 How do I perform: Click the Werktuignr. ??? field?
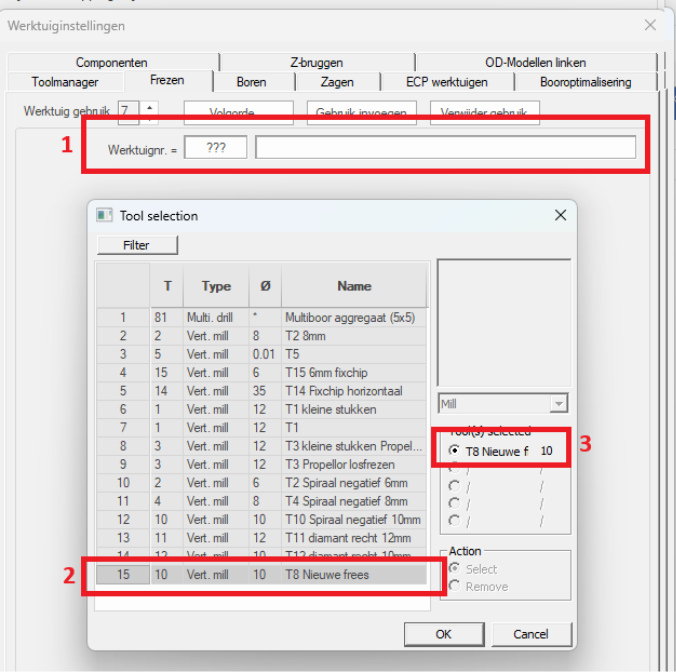click(x=216, y=147)
